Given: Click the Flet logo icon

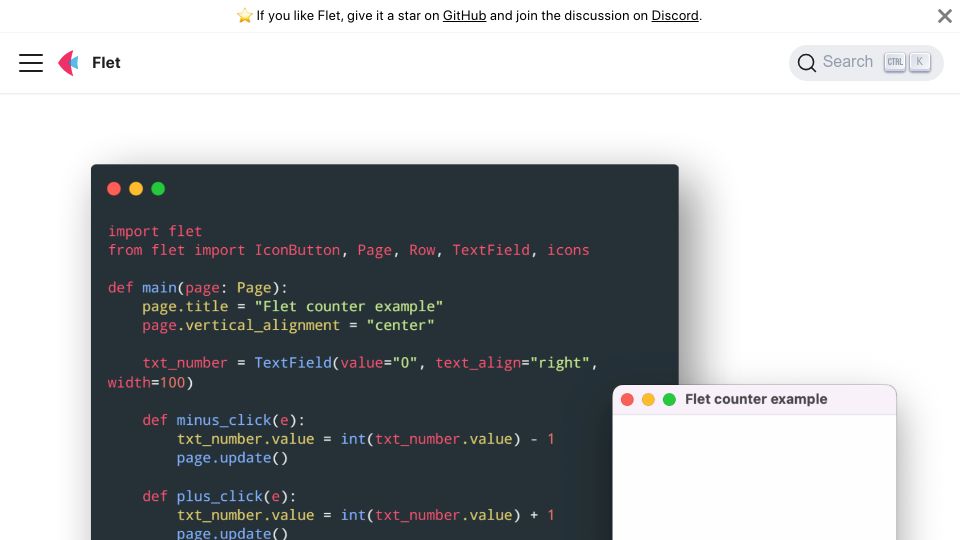Looking at the screenshot, I should 69,62.
